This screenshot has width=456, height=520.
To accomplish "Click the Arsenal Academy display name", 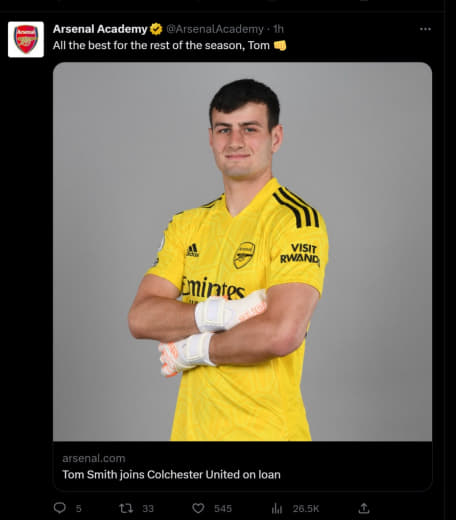I will pyautogui.click(x=100, y=29).
